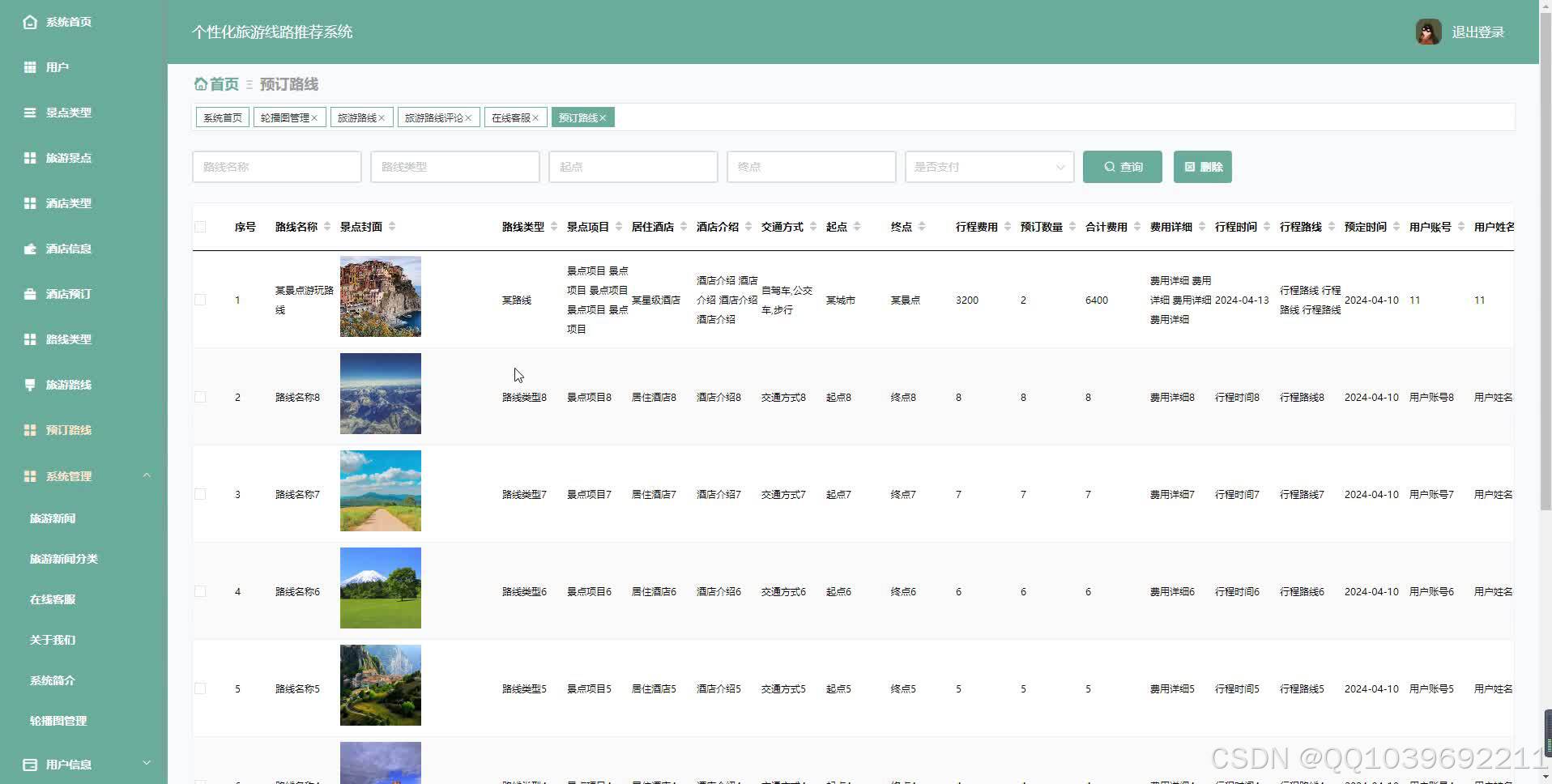
Task: Expand the 用户信息 menu chevron
Action: pos(147,763)
